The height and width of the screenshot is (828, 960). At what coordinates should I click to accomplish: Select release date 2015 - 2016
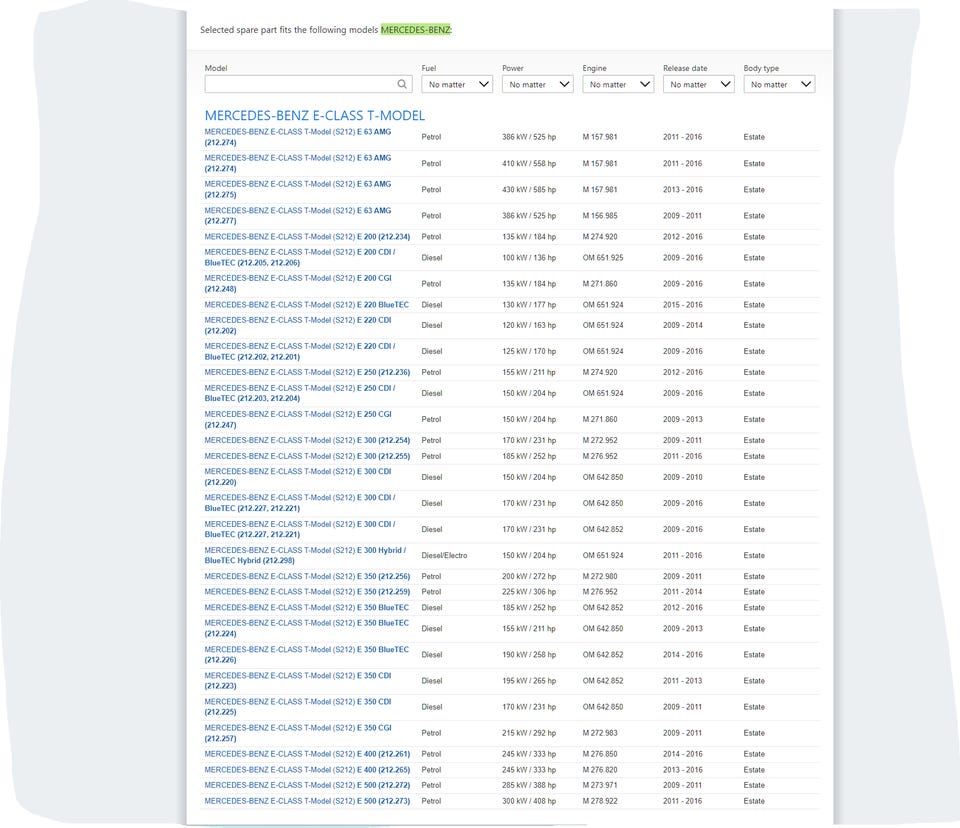tap(683, 304)
